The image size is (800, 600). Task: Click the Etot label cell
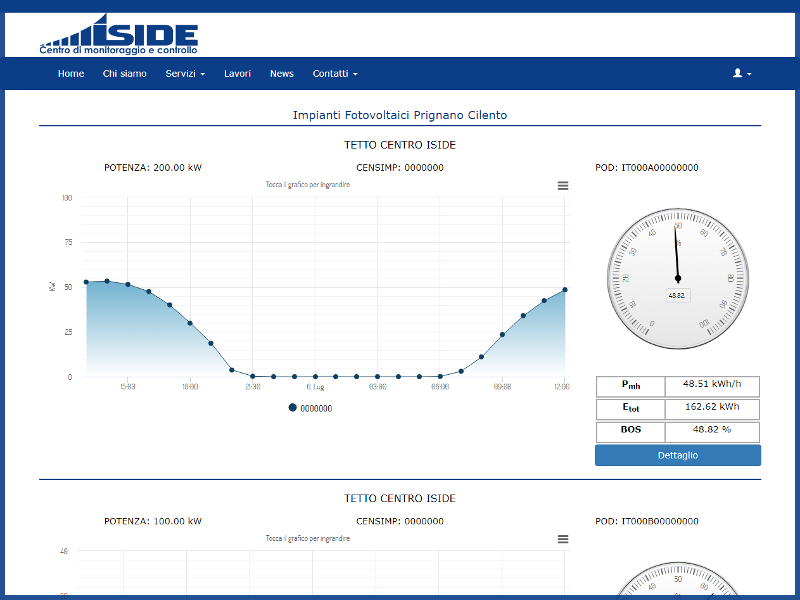[x=631, y=409]
